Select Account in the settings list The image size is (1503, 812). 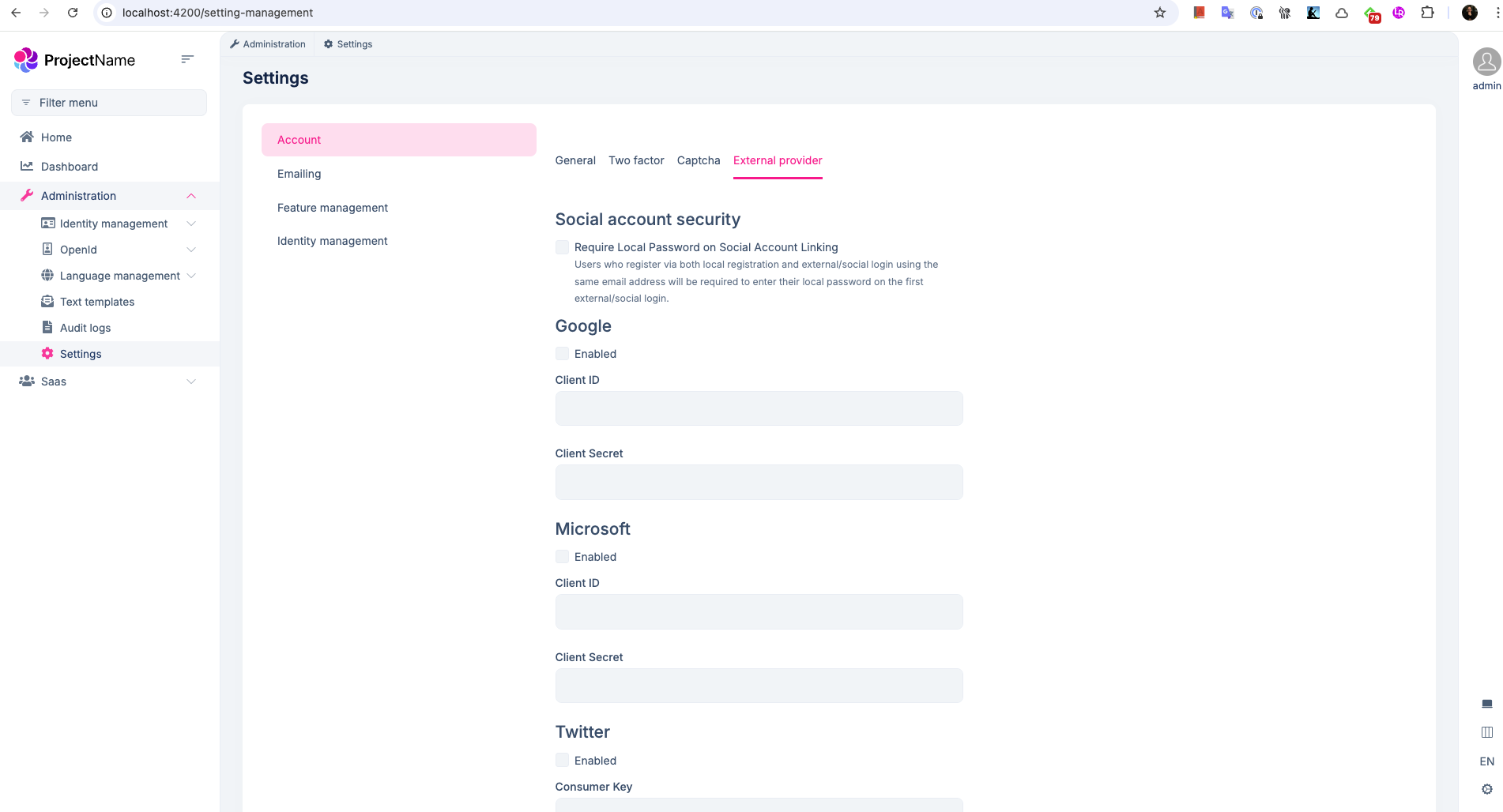point(399,140)
